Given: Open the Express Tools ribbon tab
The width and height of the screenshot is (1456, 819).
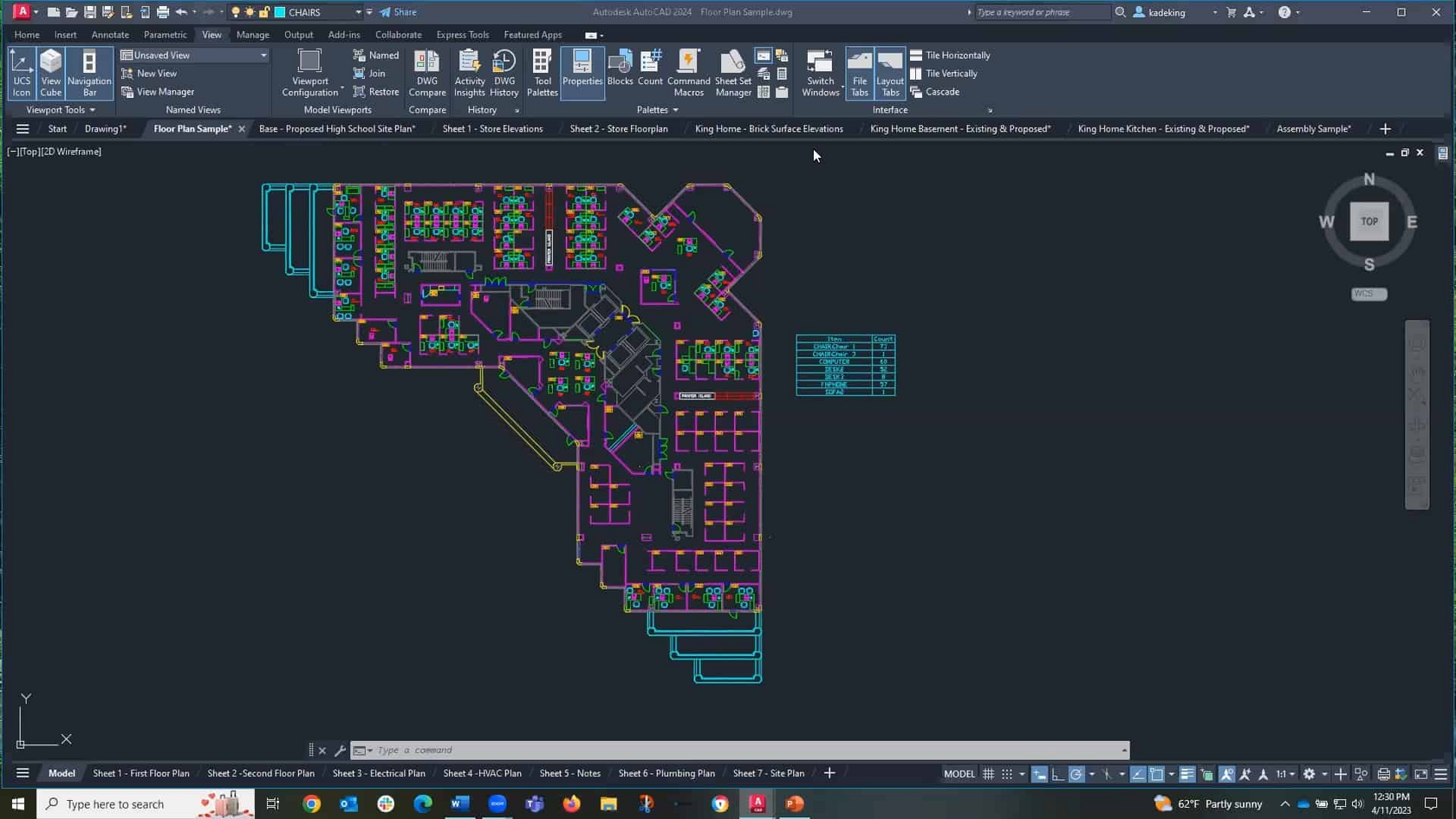Looking at the screenshot, I should (463, 35).
